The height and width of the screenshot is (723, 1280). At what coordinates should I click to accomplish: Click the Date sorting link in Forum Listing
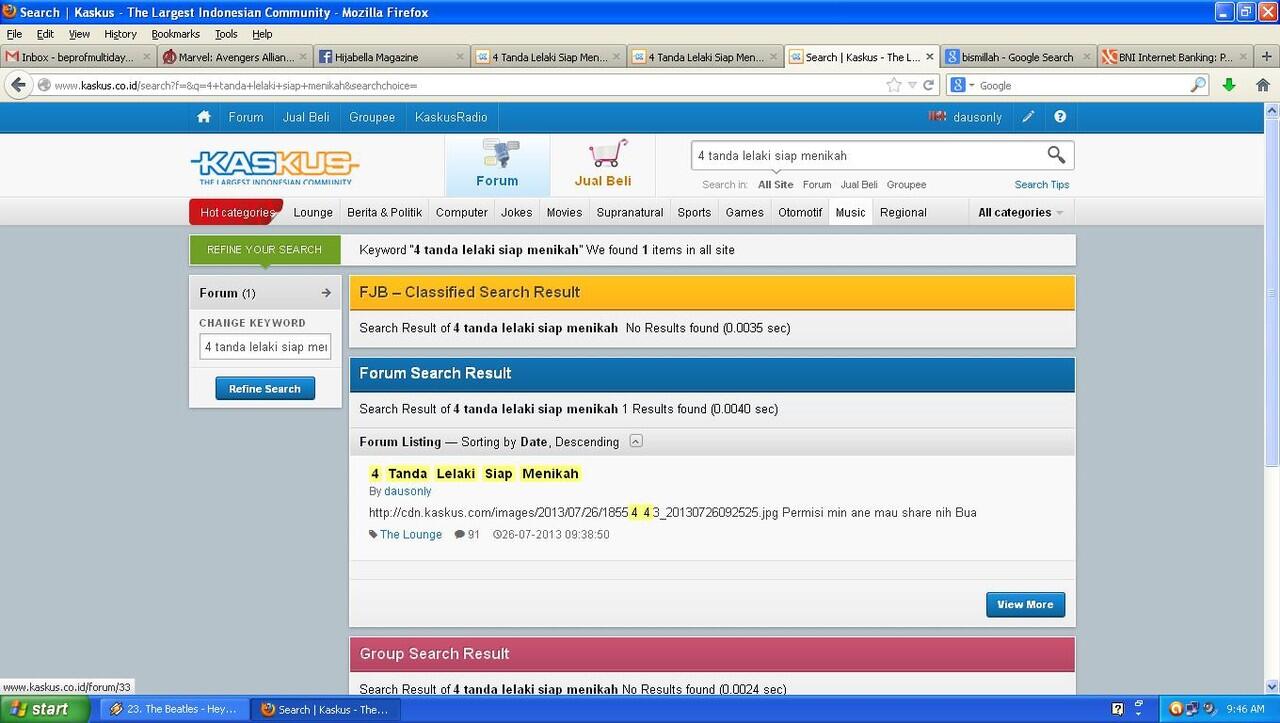[x=533, y=442]
